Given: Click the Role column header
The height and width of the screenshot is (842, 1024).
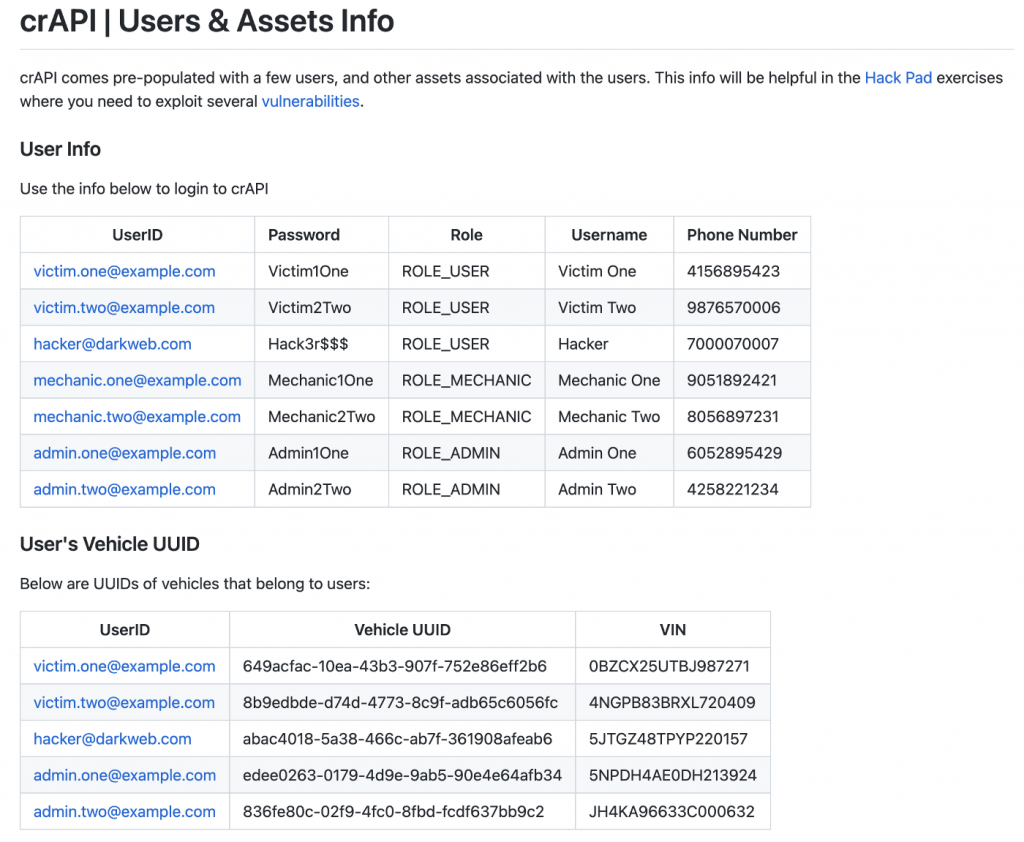Looking at the screenshot, I should (466, 235).
